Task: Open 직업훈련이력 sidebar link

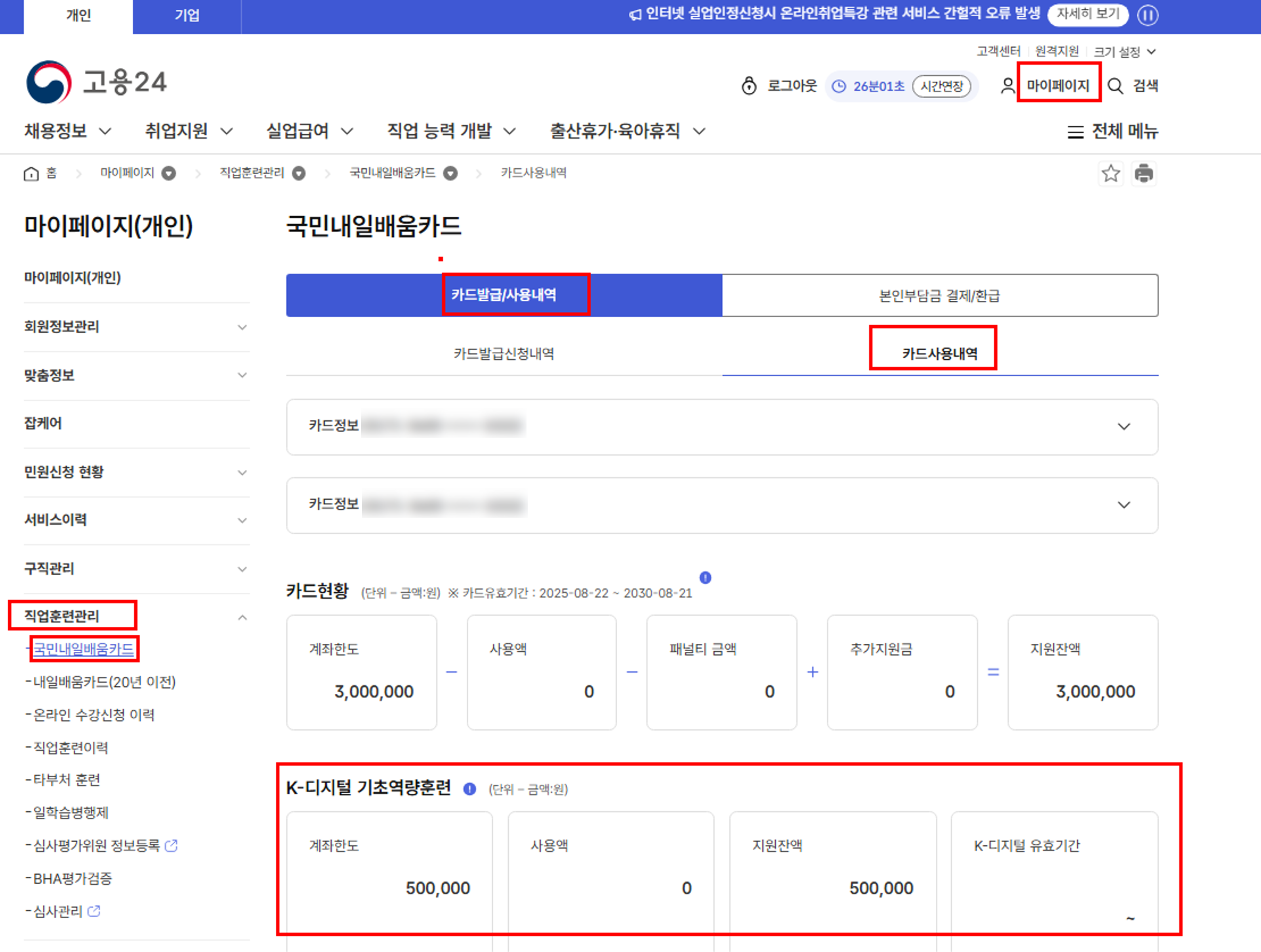Action: coord(70,747)
